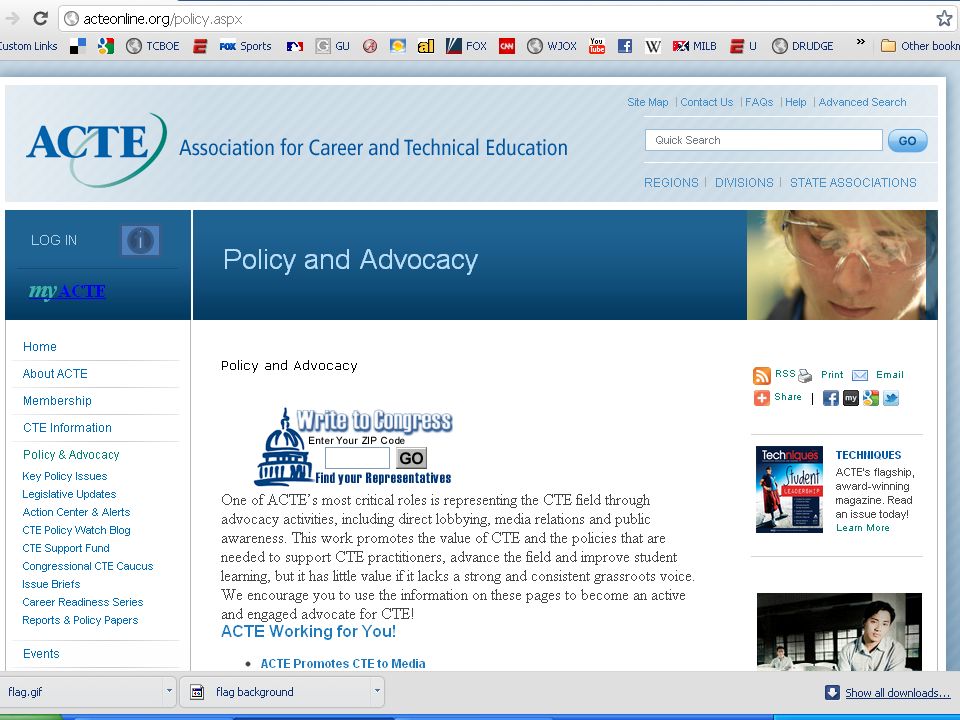The width and height of the screenshot is (960, 720).
Task: Open the FOX Sports bookmark
Action: point(245,46)
